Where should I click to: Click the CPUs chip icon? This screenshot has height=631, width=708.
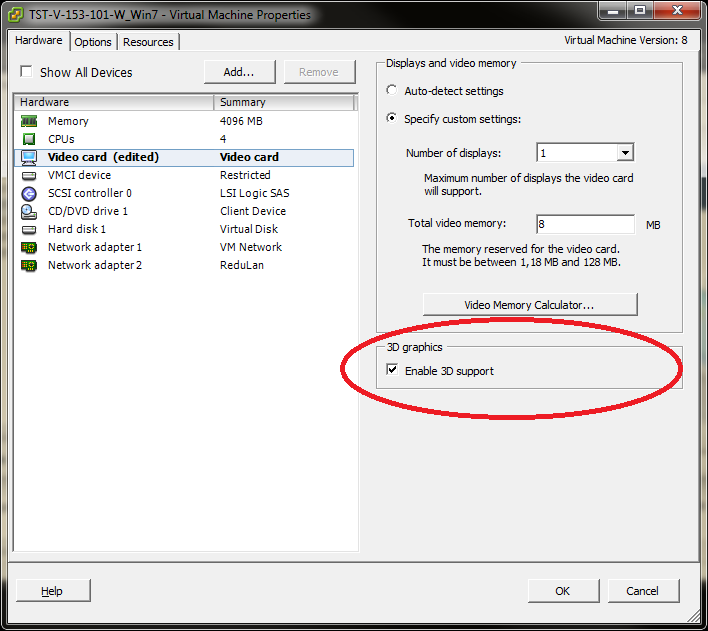point(29,139)
